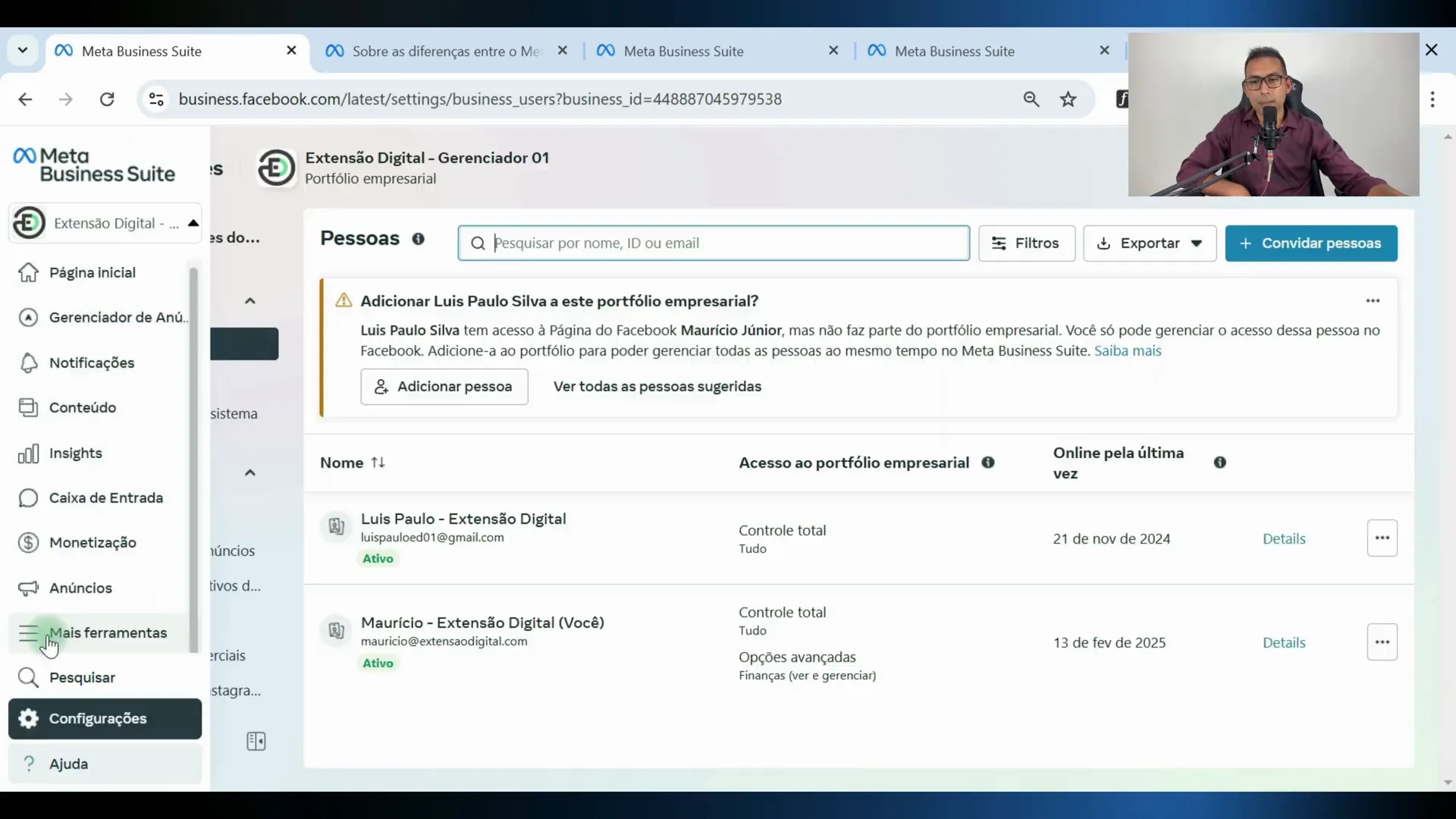Open Details for Luis Paulo row
The width and height of the screenshot is (1456, 819).
(x=1284, y=539)
